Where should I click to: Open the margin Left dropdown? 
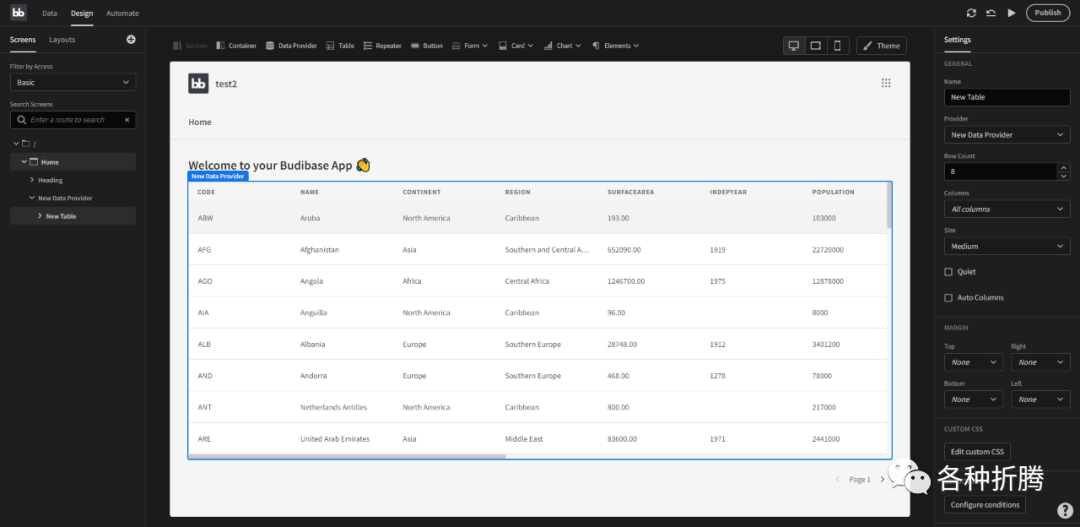(x=1041, y=400)
